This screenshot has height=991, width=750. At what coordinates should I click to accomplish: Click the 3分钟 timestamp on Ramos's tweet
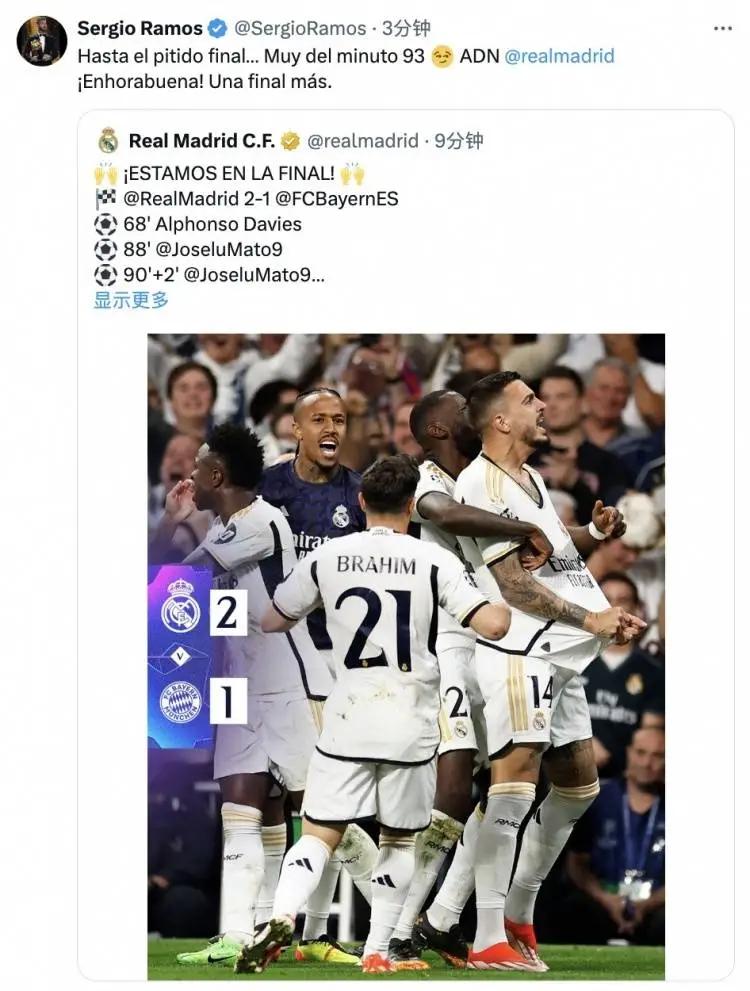tap(406, 28)
